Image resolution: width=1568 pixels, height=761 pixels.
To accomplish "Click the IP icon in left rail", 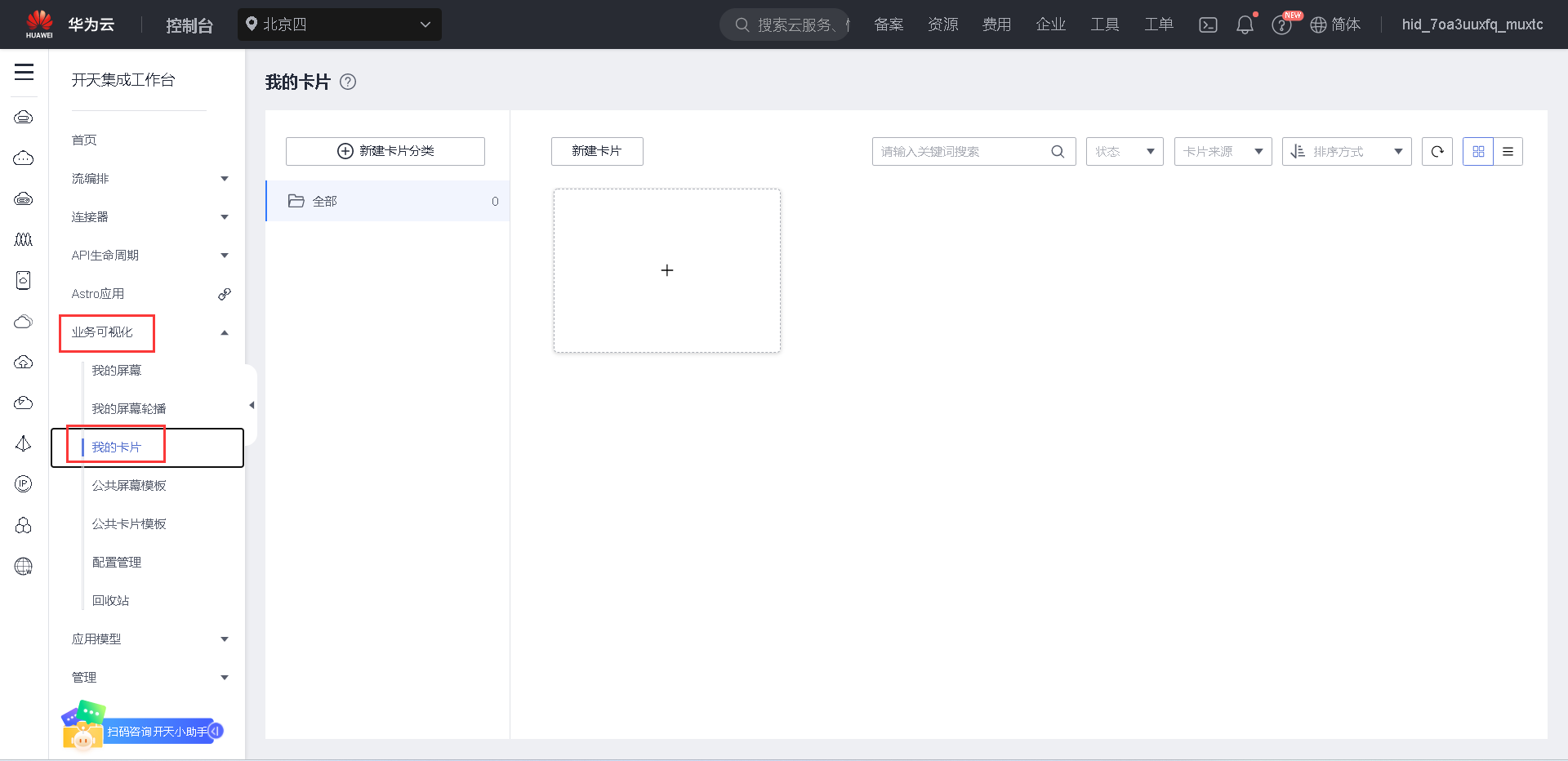I will pyautogui.click(x=24, y=484).
